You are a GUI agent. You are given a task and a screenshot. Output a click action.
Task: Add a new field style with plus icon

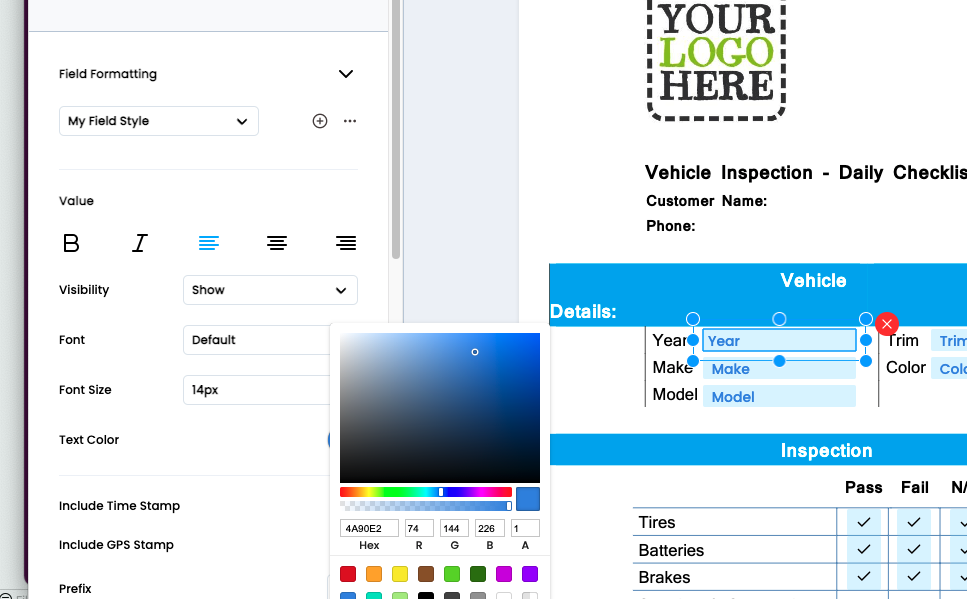(x=320, y=121)
